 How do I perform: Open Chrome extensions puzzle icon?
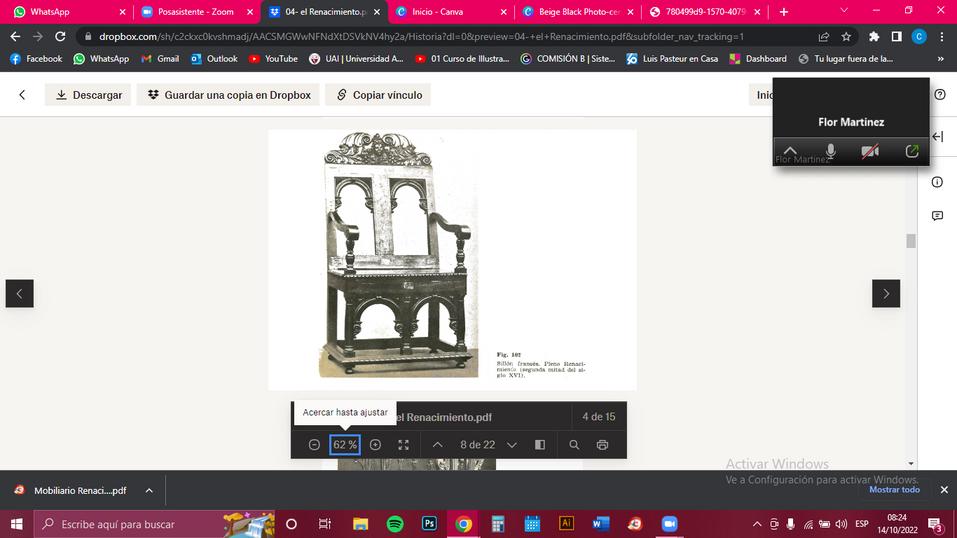874,37
